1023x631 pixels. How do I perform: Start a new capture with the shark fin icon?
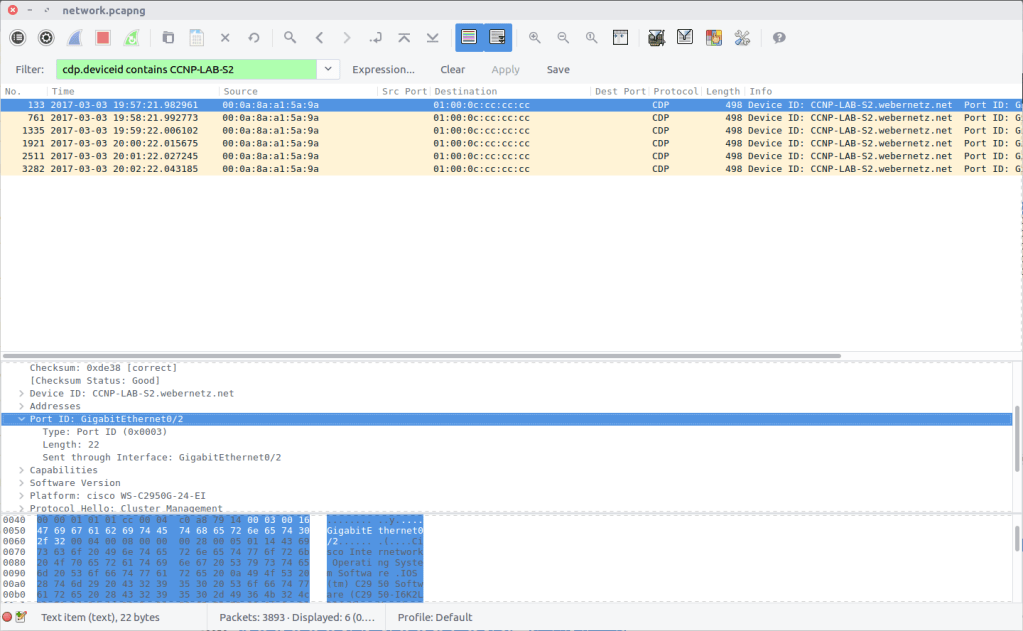[75, 38]
